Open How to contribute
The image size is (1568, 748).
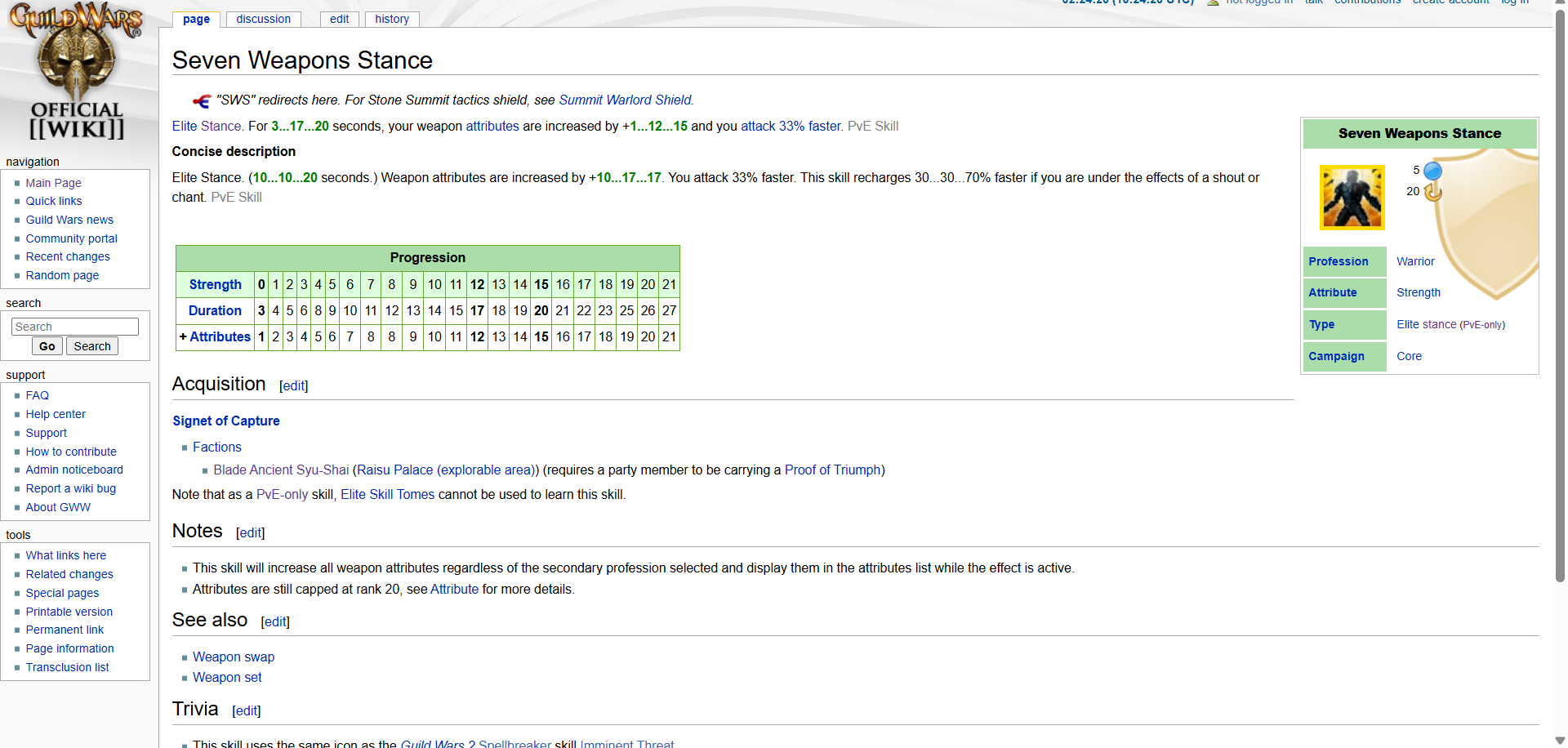coord(71,452)
